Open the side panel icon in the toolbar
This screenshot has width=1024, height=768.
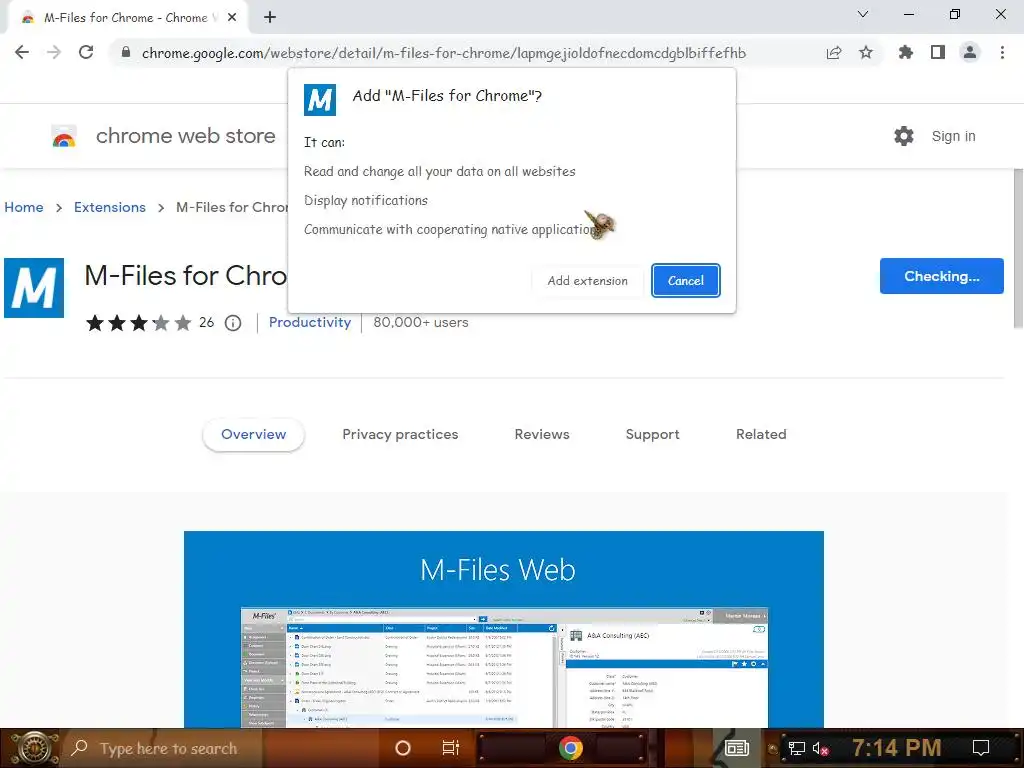(x=938, y=52)
